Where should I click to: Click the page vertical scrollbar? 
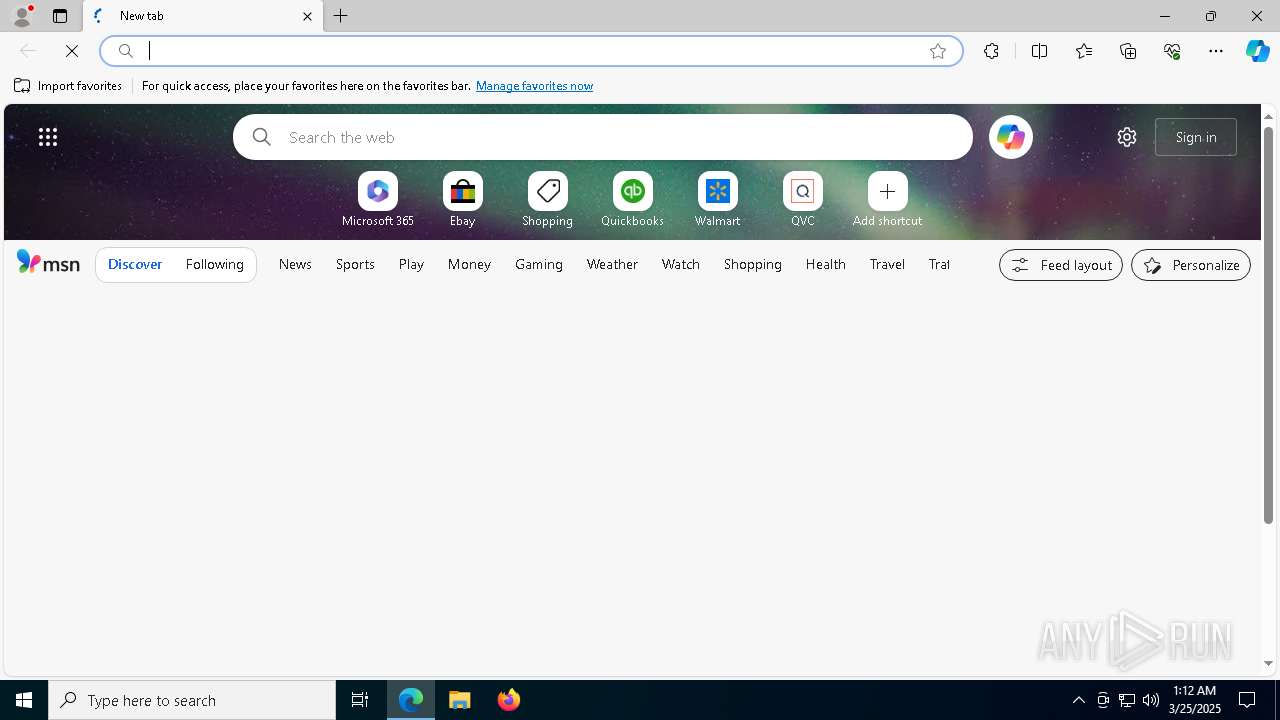1268,325
